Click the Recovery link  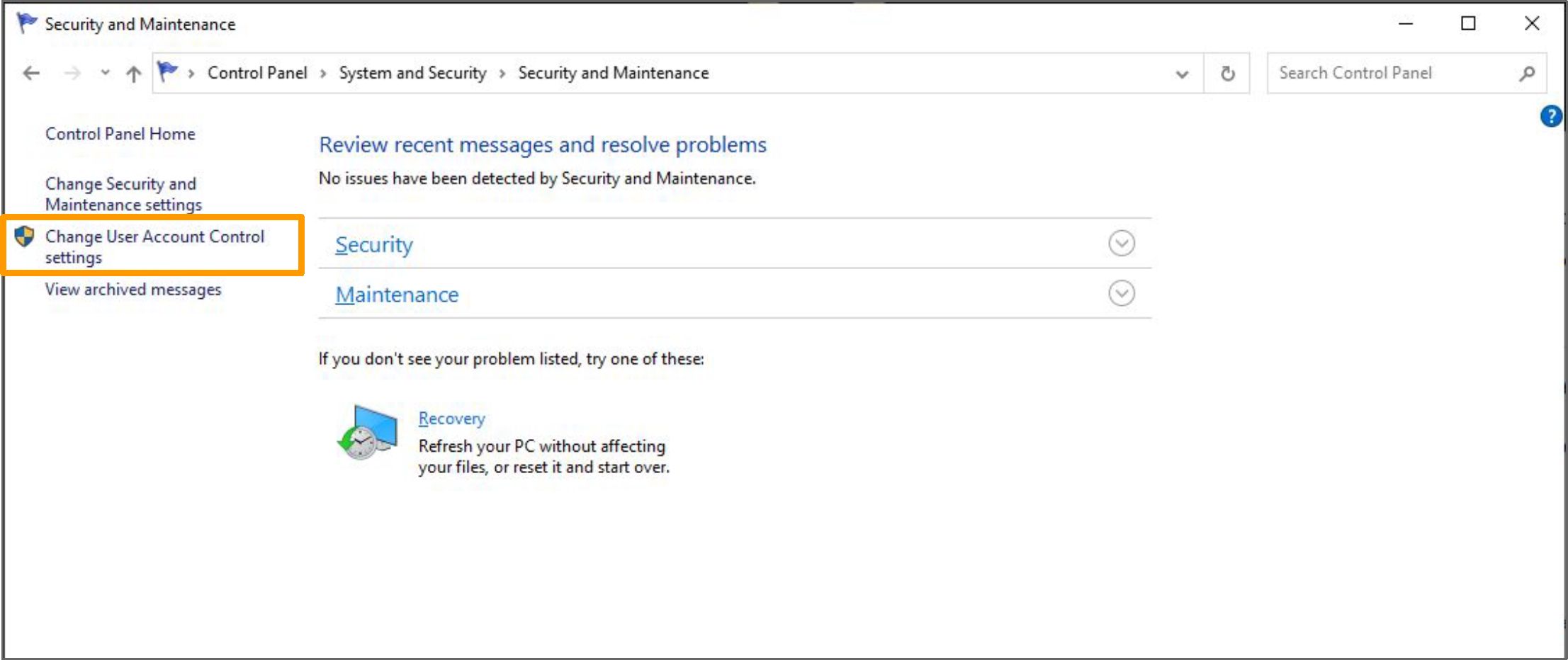point(451,419)
